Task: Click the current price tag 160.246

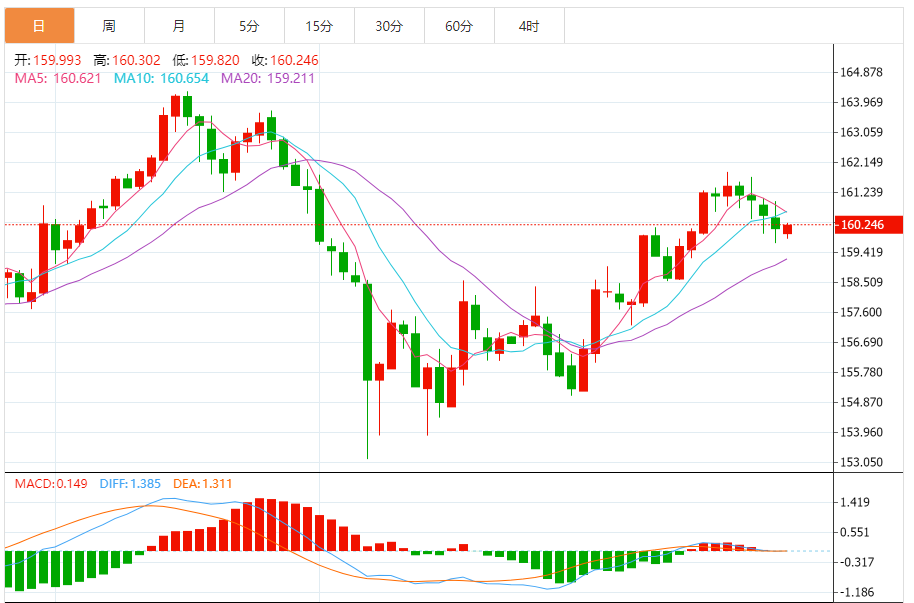Action: coord(861,225)
